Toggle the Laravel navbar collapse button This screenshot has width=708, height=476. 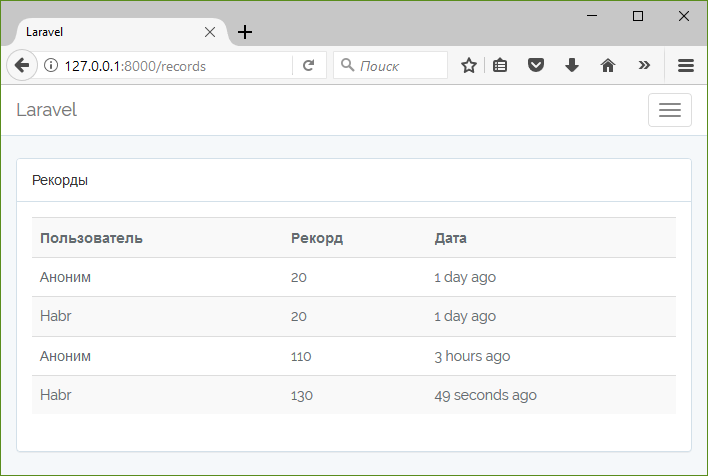[x=670, y=110]
